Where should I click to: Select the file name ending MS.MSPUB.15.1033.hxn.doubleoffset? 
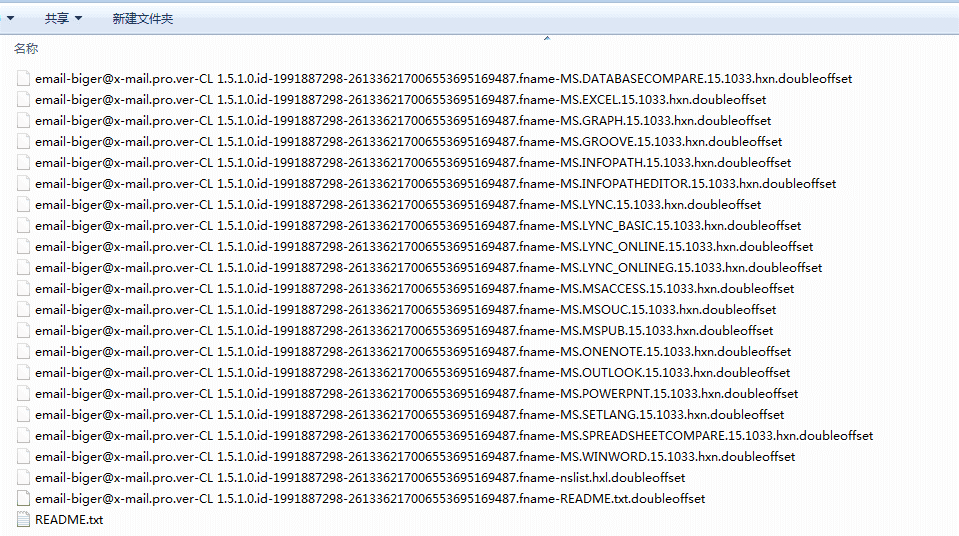point(404,330)
